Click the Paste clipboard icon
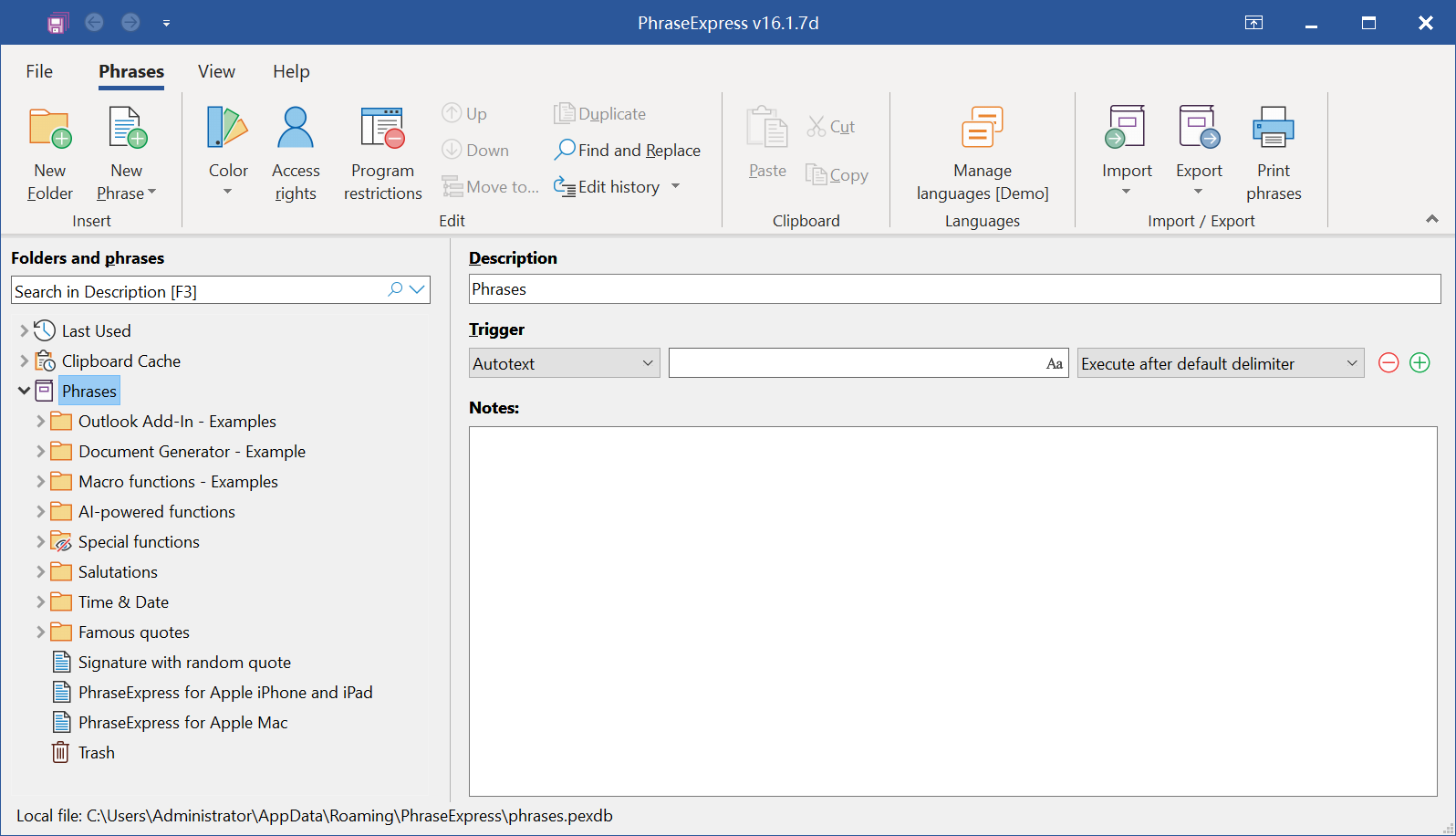 click(x=767, y=128)
